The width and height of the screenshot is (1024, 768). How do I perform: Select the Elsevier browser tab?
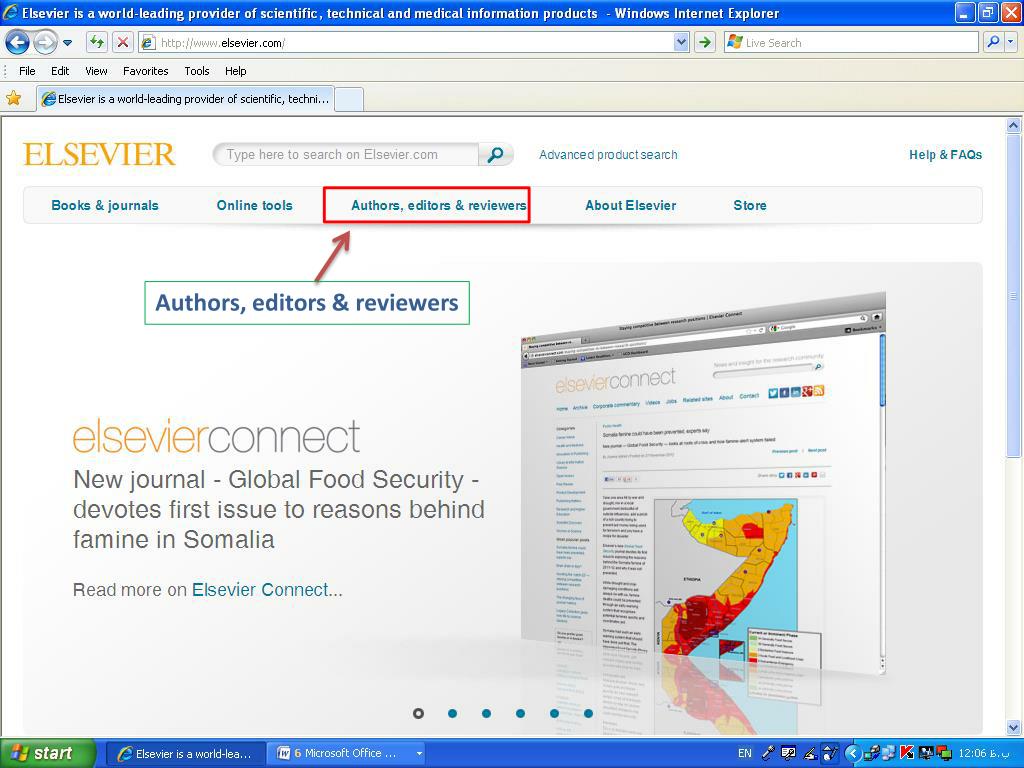[x=185, y=99]
